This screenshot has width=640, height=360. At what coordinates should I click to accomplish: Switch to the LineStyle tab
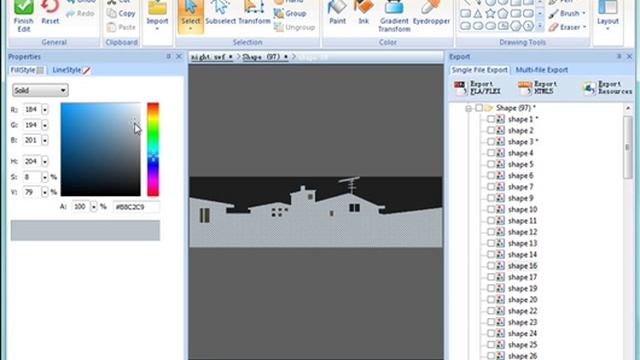71,70
